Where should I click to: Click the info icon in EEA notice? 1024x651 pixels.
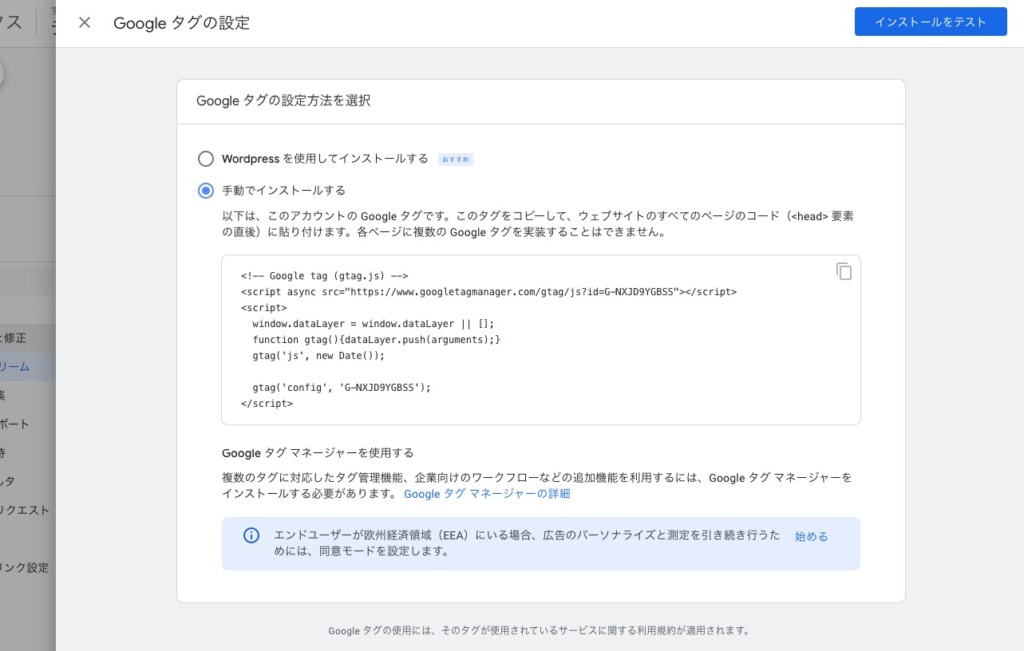tap(251, 535)
